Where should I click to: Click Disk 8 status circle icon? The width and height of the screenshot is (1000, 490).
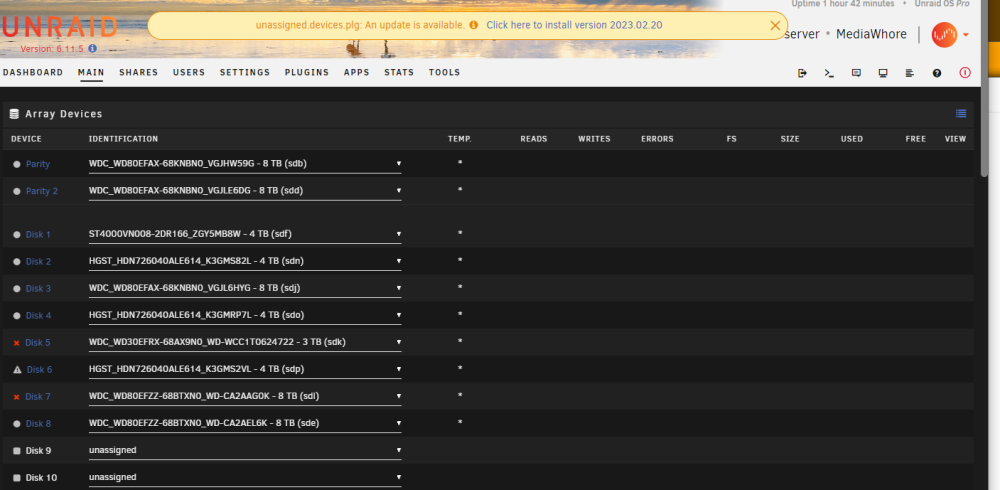coord(17,424)
